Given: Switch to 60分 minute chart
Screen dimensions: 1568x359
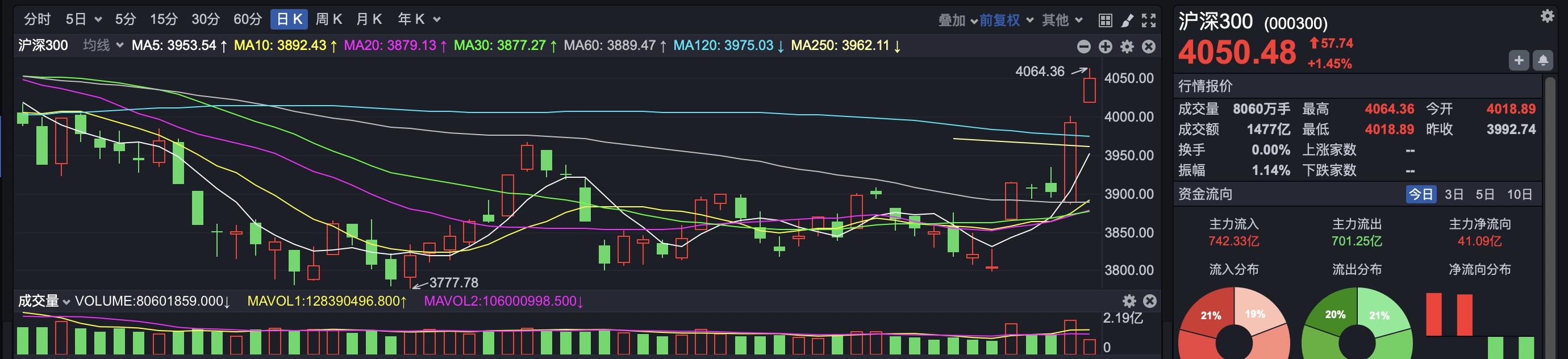Looking at the screenshot, I should coord(247,19).
